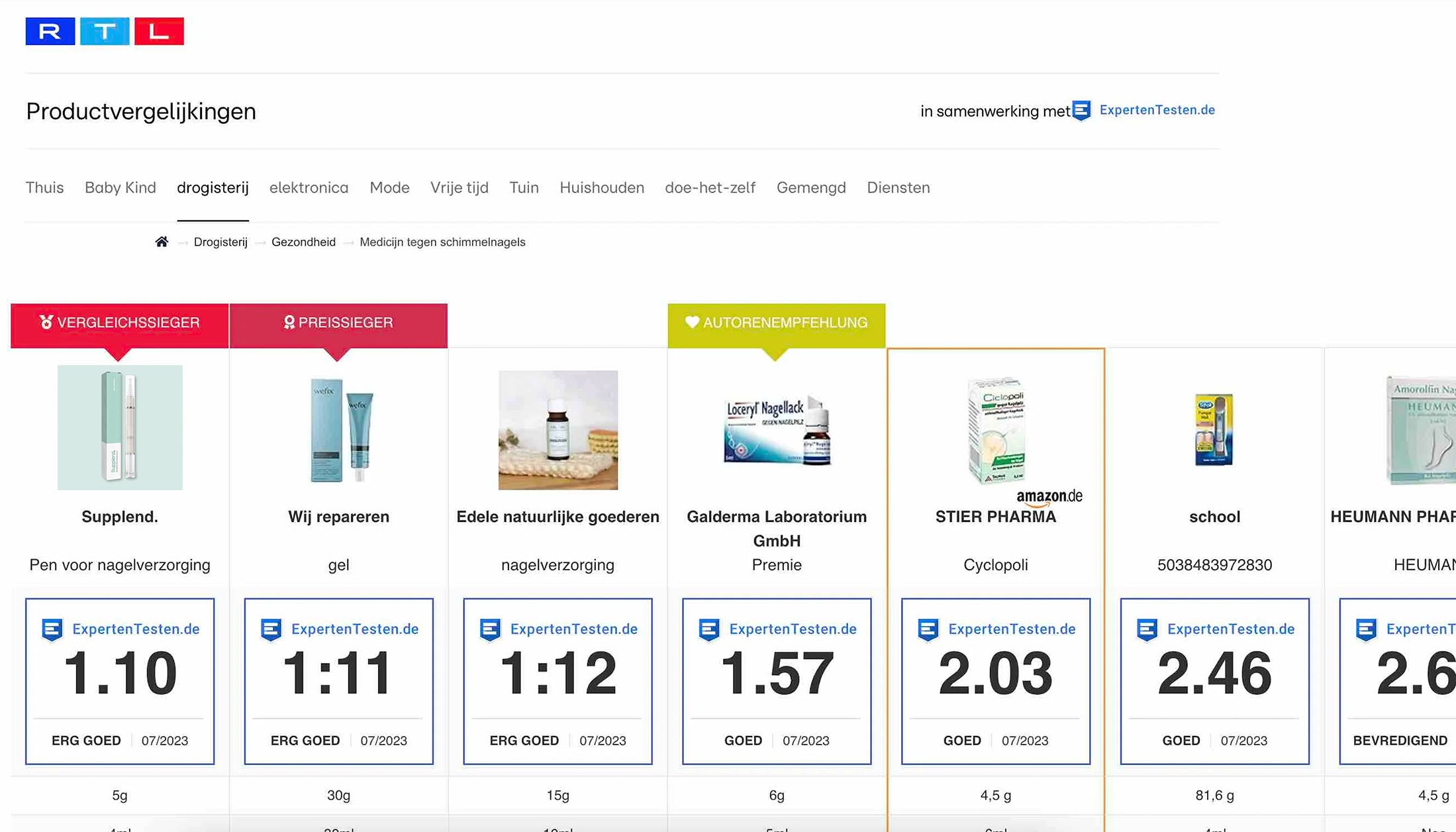Open the Baby Kind tab
Image resolution: width=1456 pixels, height=832 pixels.
tap(121, 187)
